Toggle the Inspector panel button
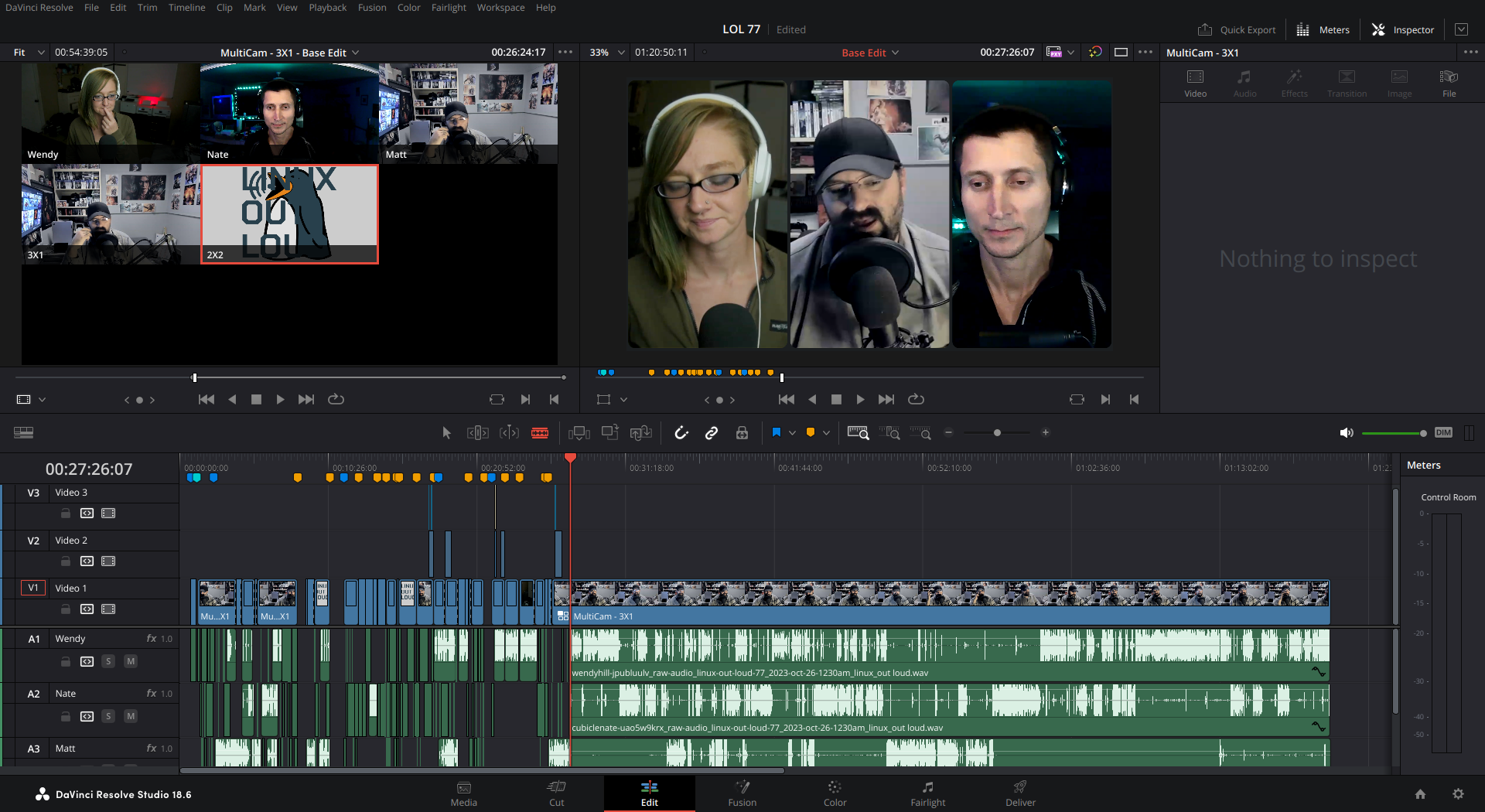The width and height of the screenshot is (1485, 812). (1403, 29)
